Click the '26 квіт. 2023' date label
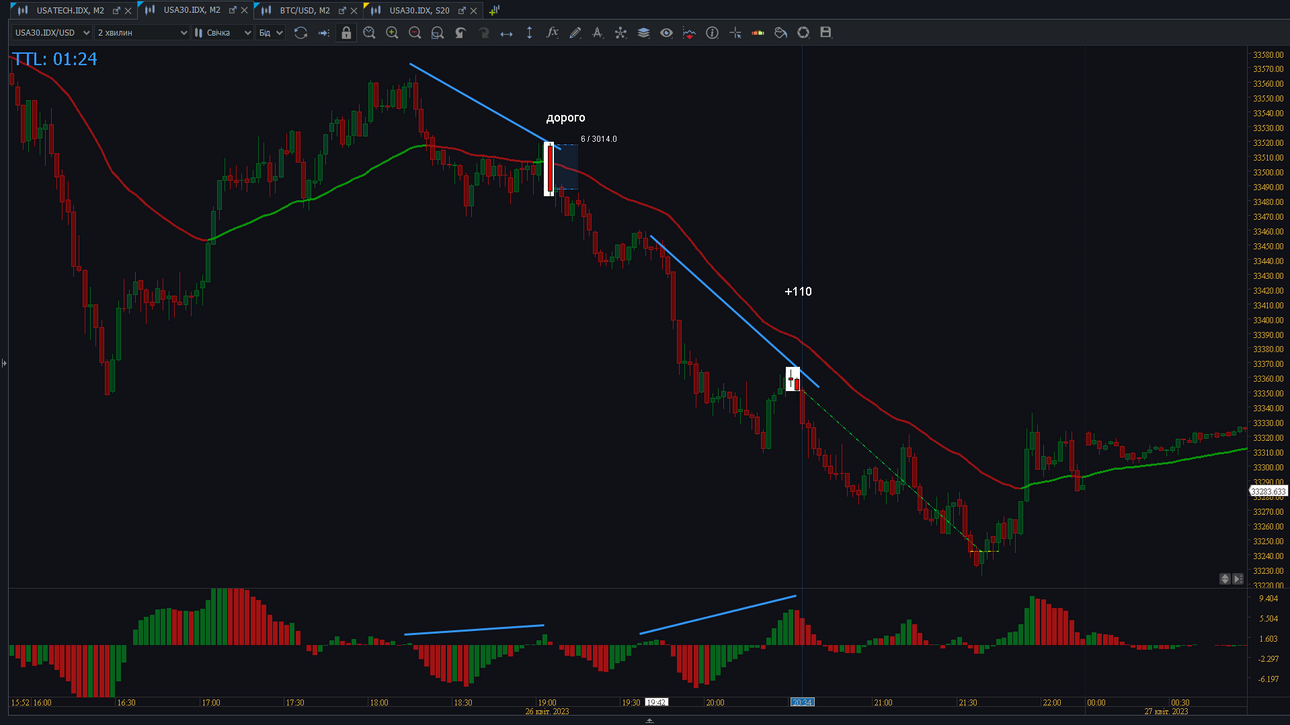The image size is (1290, 725). (547, 712)
